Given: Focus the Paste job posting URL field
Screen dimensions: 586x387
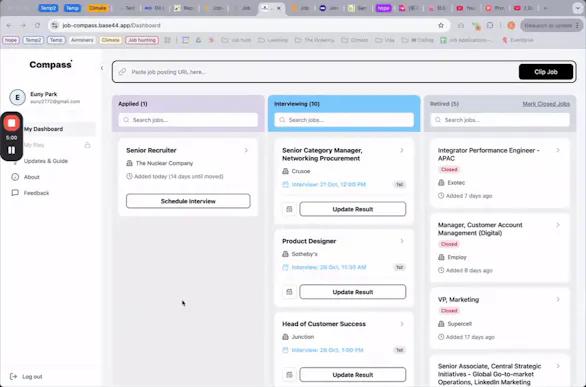Looking at the screenshot, I should (x=321, y=72).
